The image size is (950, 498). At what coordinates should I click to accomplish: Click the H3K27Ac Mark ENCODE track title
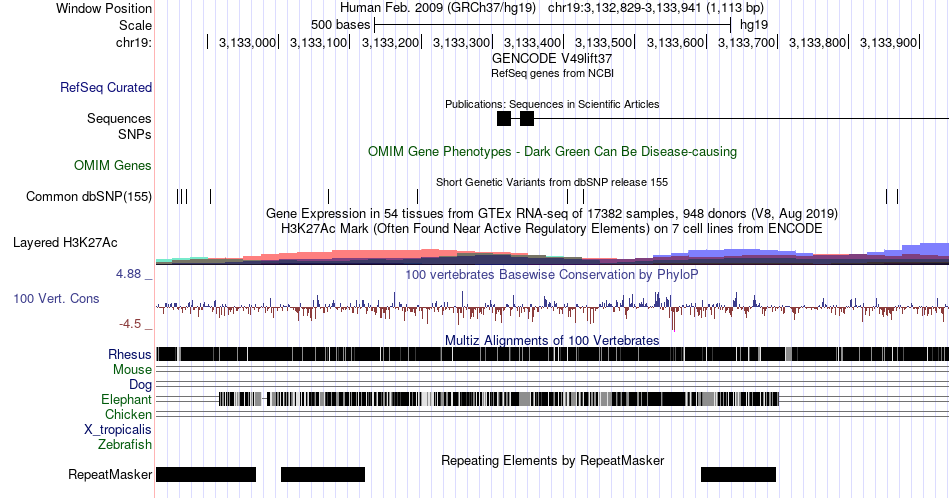pos(552,228)
